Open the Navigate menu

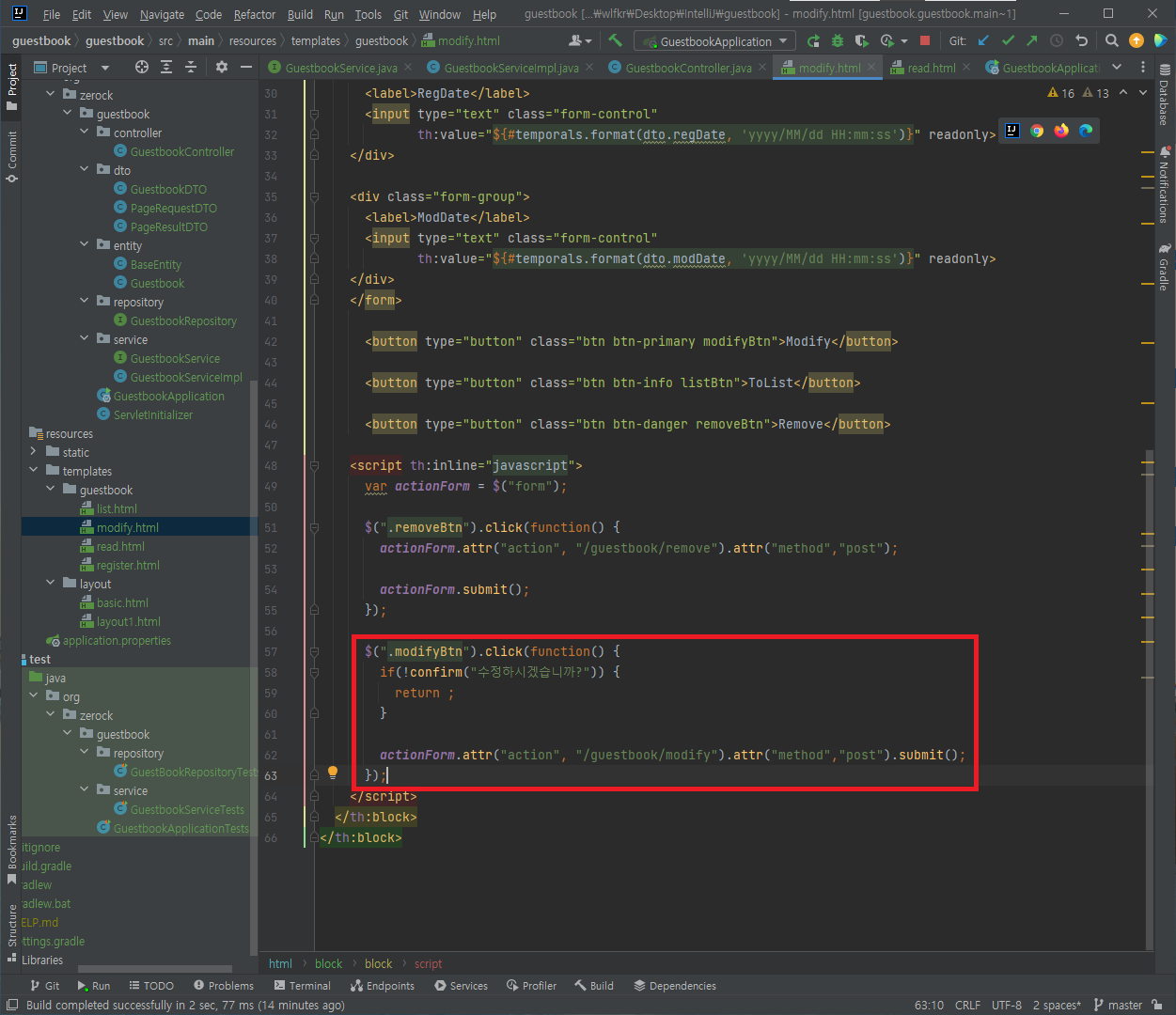(163, 14)
